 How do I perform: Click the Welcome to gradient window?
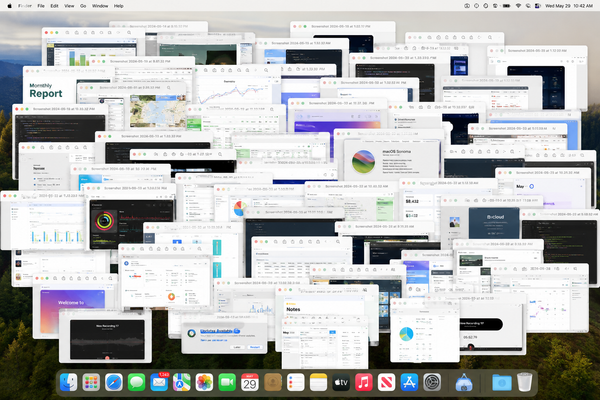[x=71, y=302]
